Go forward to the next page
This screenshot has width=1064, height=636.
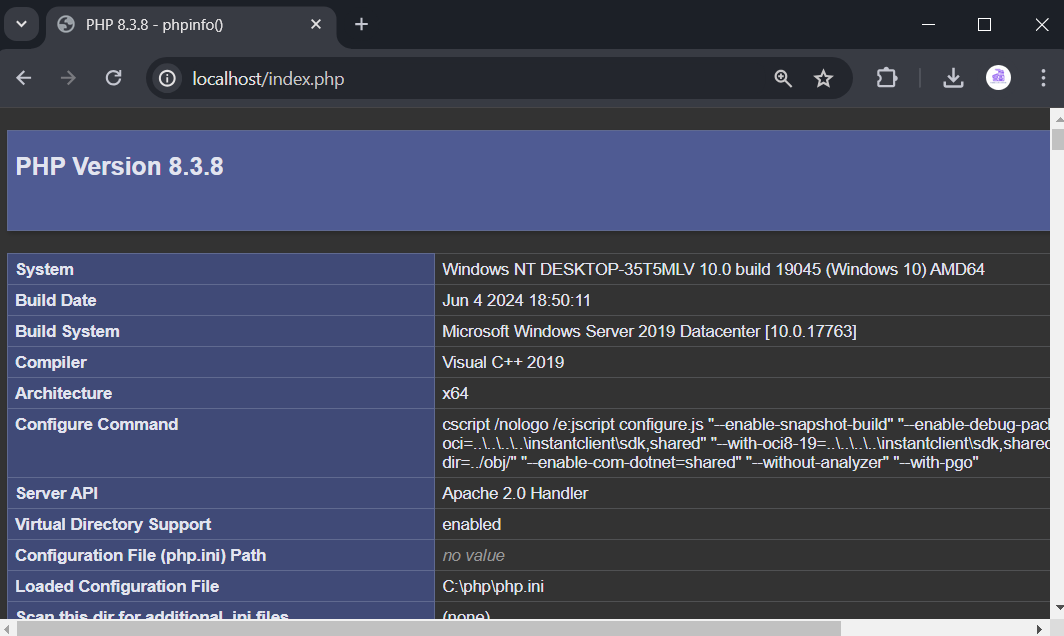pyautogui.click(x=68, y=79)
